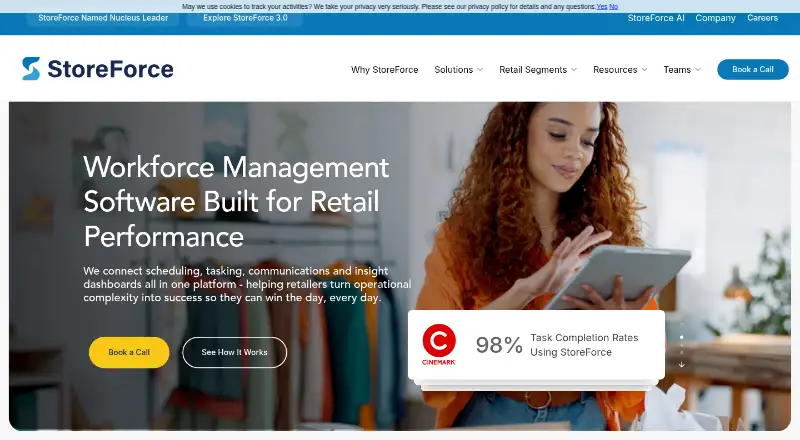Click the hero paragraph about scheduling and tasking

(247, 284)
